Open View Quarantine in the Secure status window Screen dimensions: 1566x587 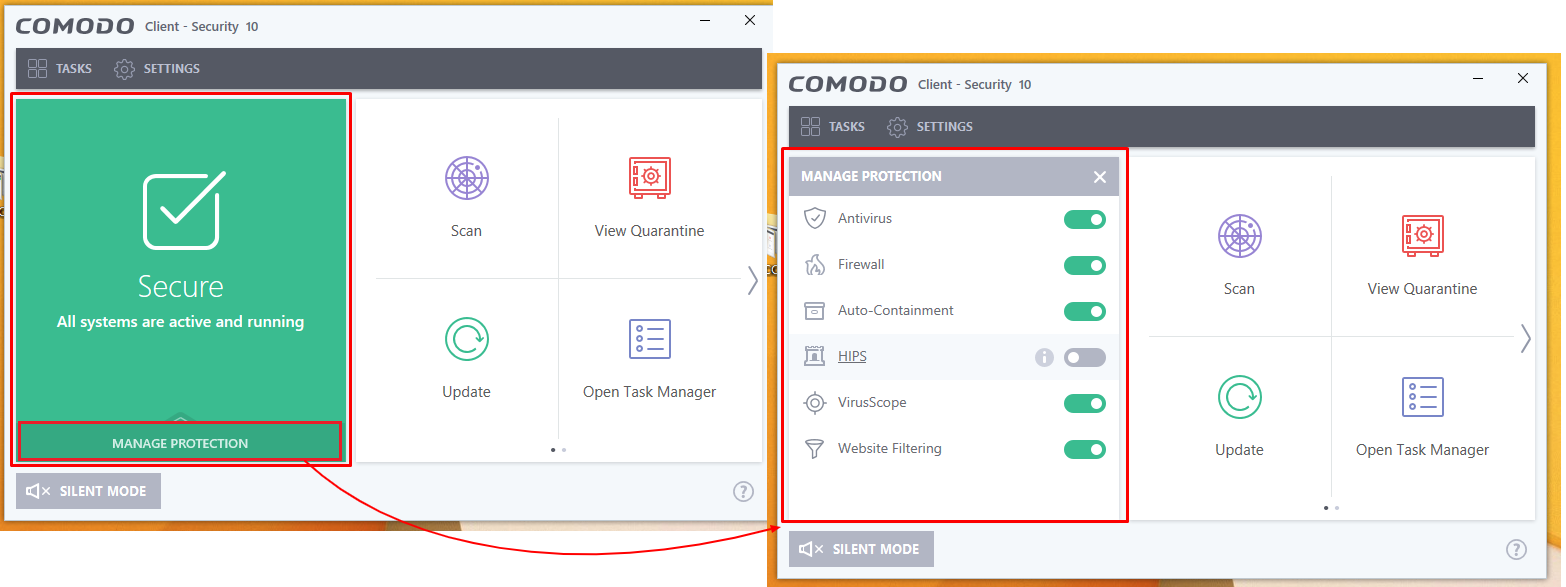[x=650, y=196]
